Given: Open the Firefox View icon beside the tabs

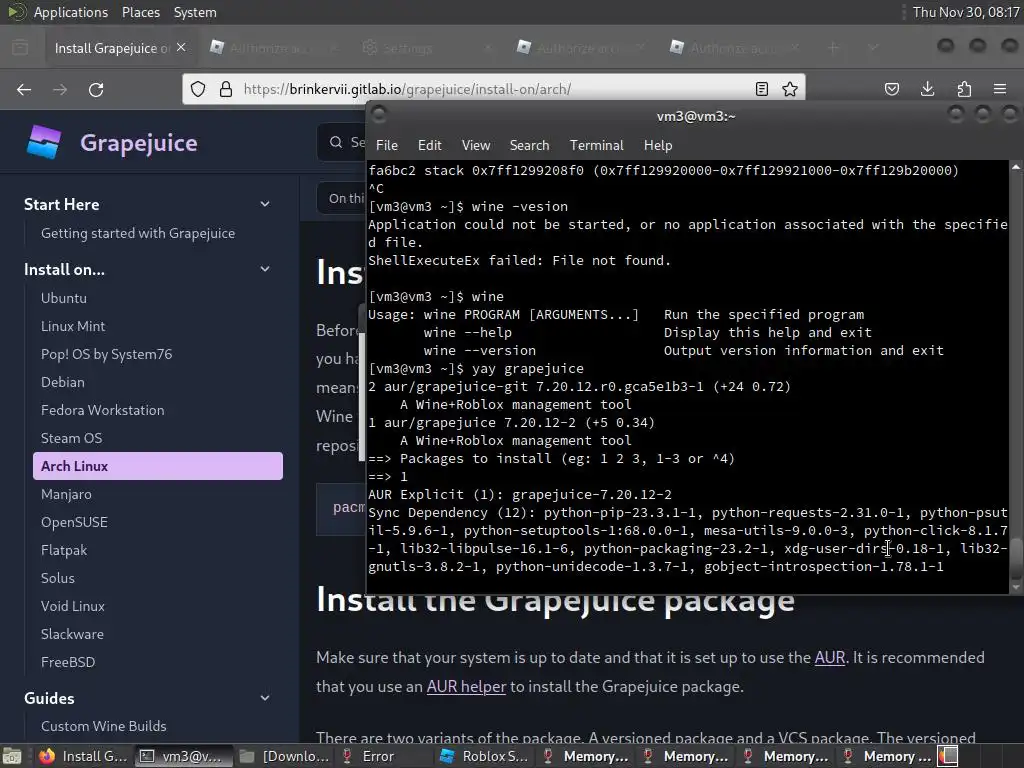Looking at the screenshot, I should (x=20, y=48).
